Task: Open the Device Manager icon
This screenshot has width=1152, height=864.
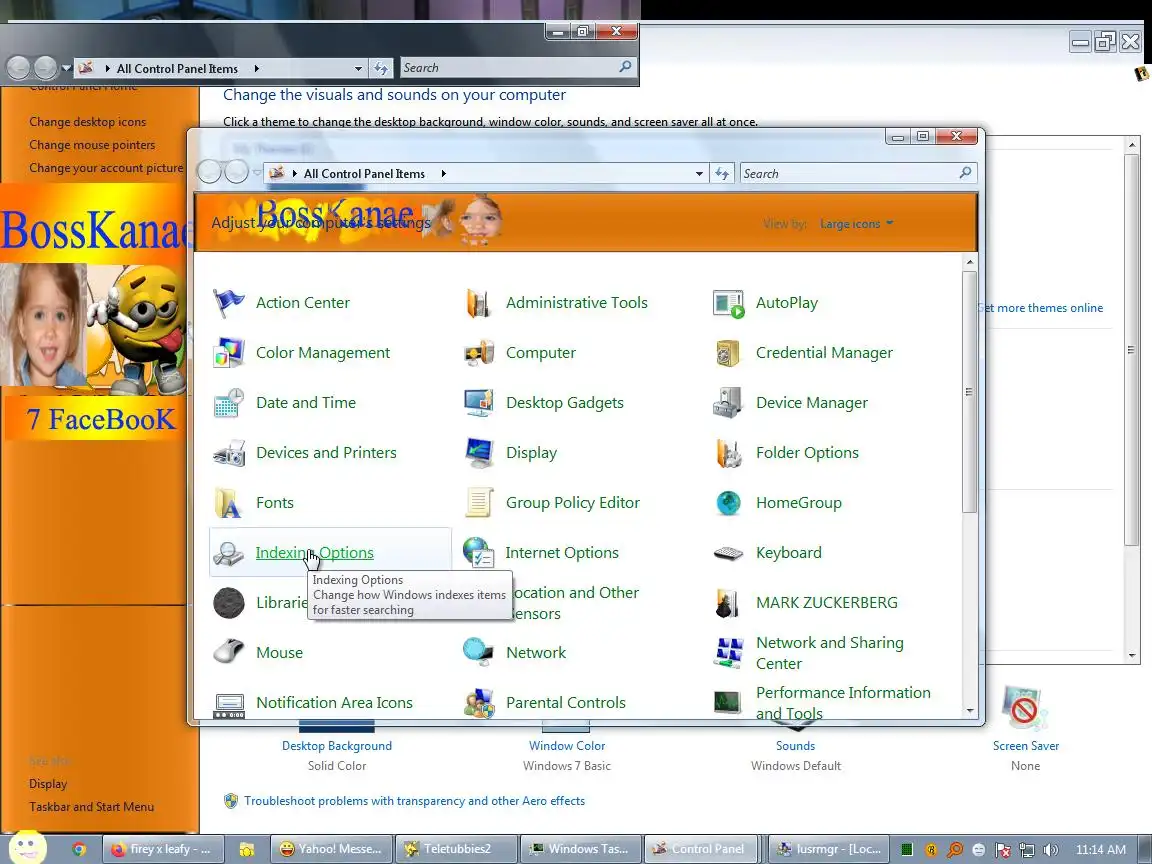Action: [728, 403]
